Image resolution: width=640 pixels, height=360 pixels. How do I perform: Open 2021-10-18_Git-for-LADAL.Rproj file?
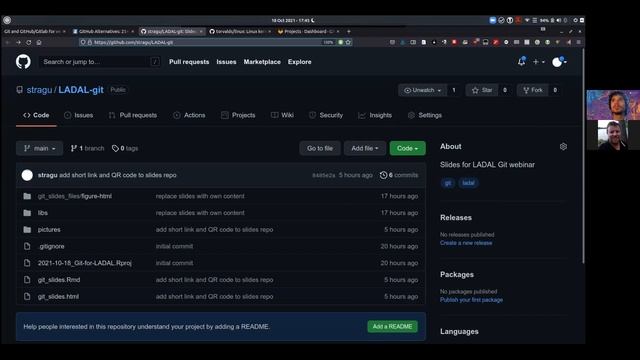84,263
